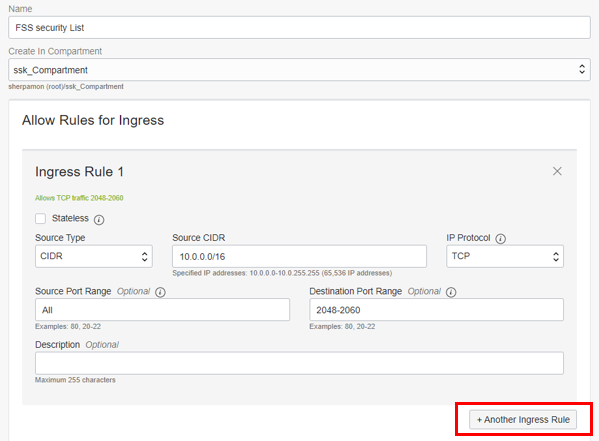Click the empty Description field
Viewport: 599px width, 441px height.
tap(299, 363)
